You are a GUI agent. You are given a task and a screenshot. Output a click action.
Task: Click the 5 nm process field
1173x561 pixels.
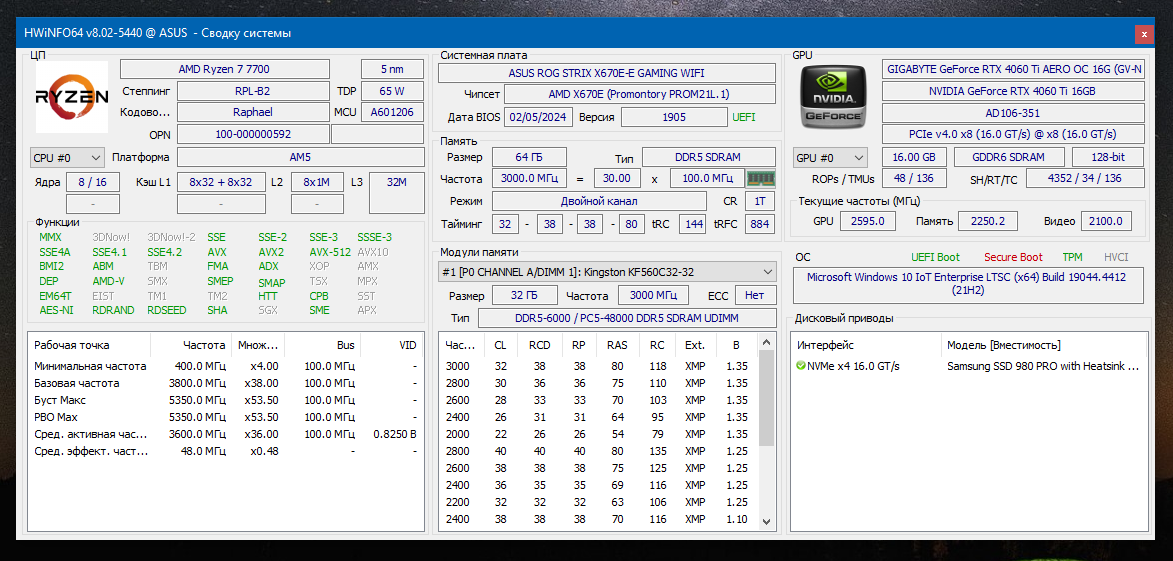[x=392, y=70]
